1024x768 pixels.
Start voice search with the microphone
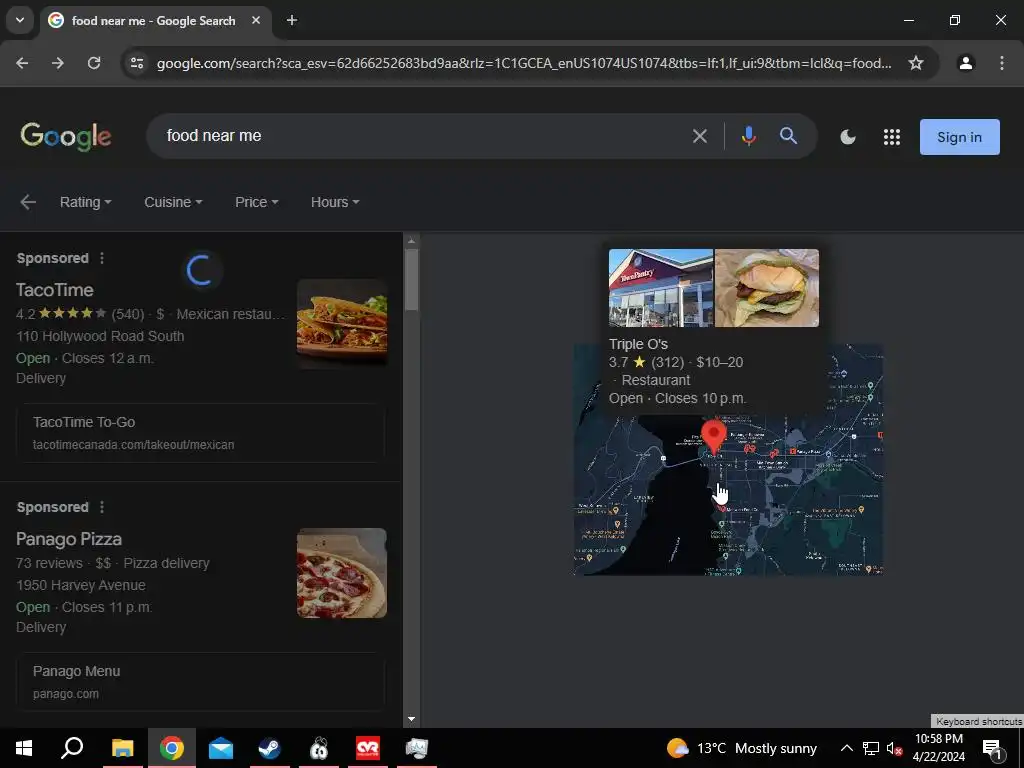click(x=748, y=136)
